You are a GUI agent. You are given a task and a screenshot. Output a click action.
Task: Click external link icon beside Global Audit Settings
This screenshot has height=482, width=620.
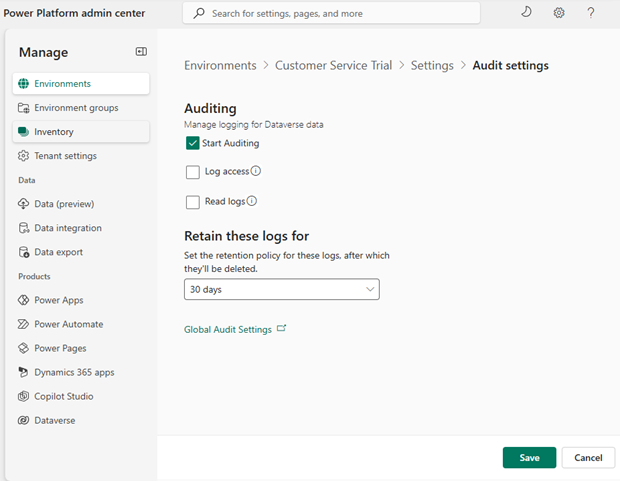282,329
